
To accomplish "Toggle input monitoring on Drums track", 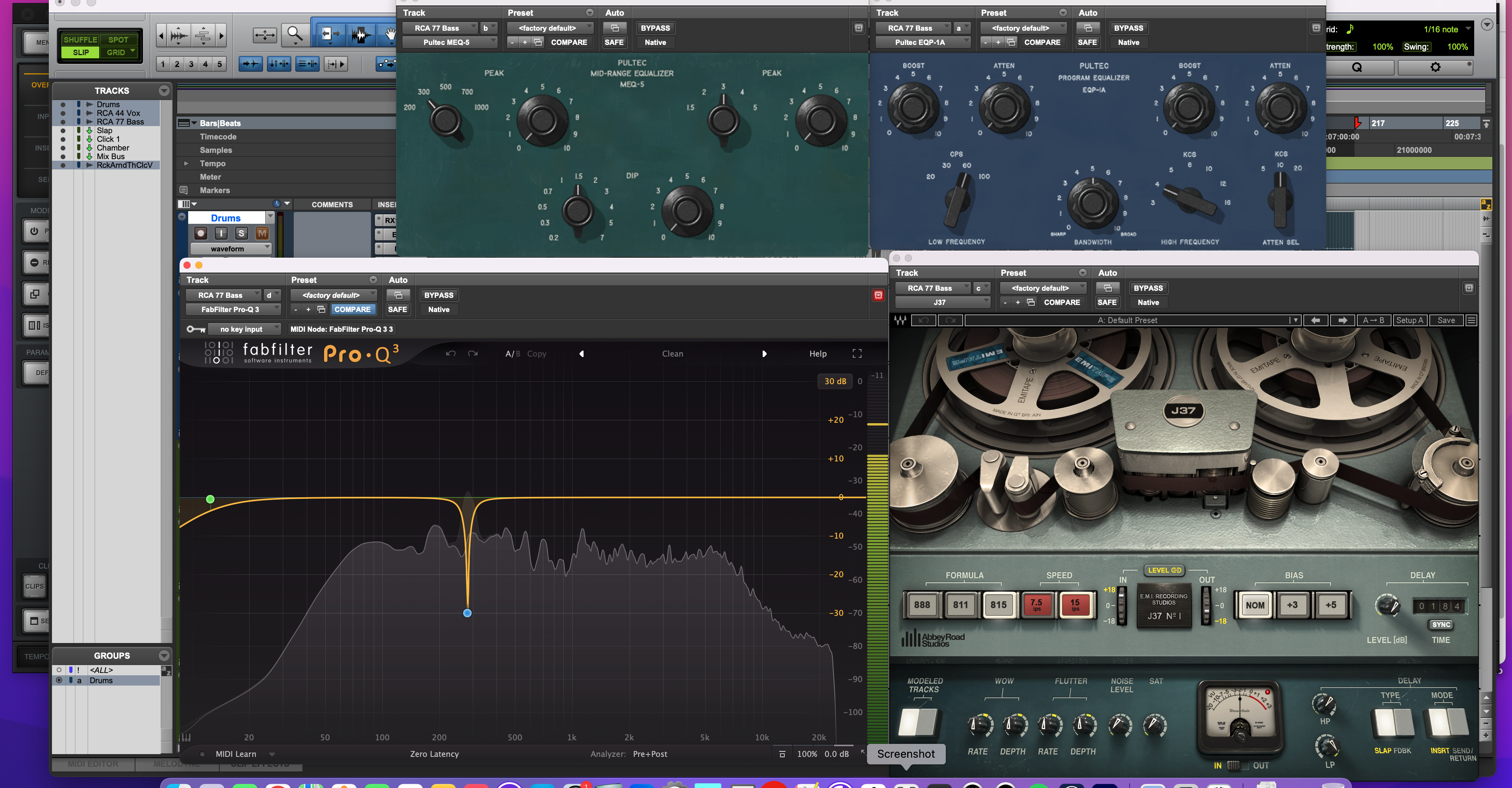I will click(220, 234).
